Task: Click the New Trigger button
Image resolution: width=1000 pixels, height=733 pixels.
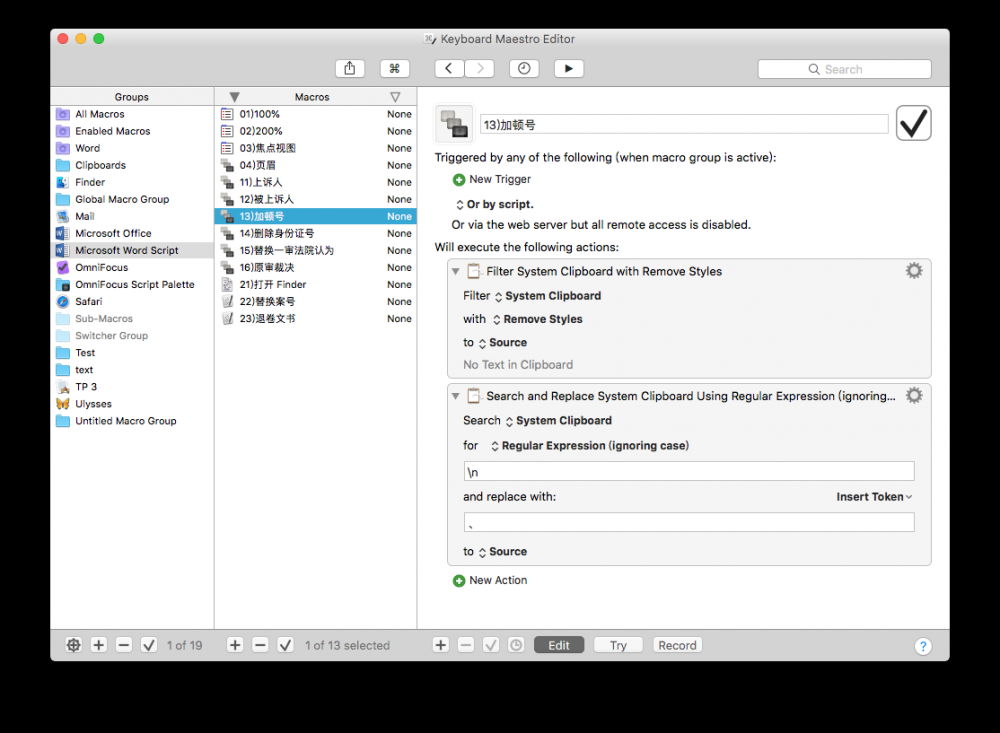Action: click(491, 179)
